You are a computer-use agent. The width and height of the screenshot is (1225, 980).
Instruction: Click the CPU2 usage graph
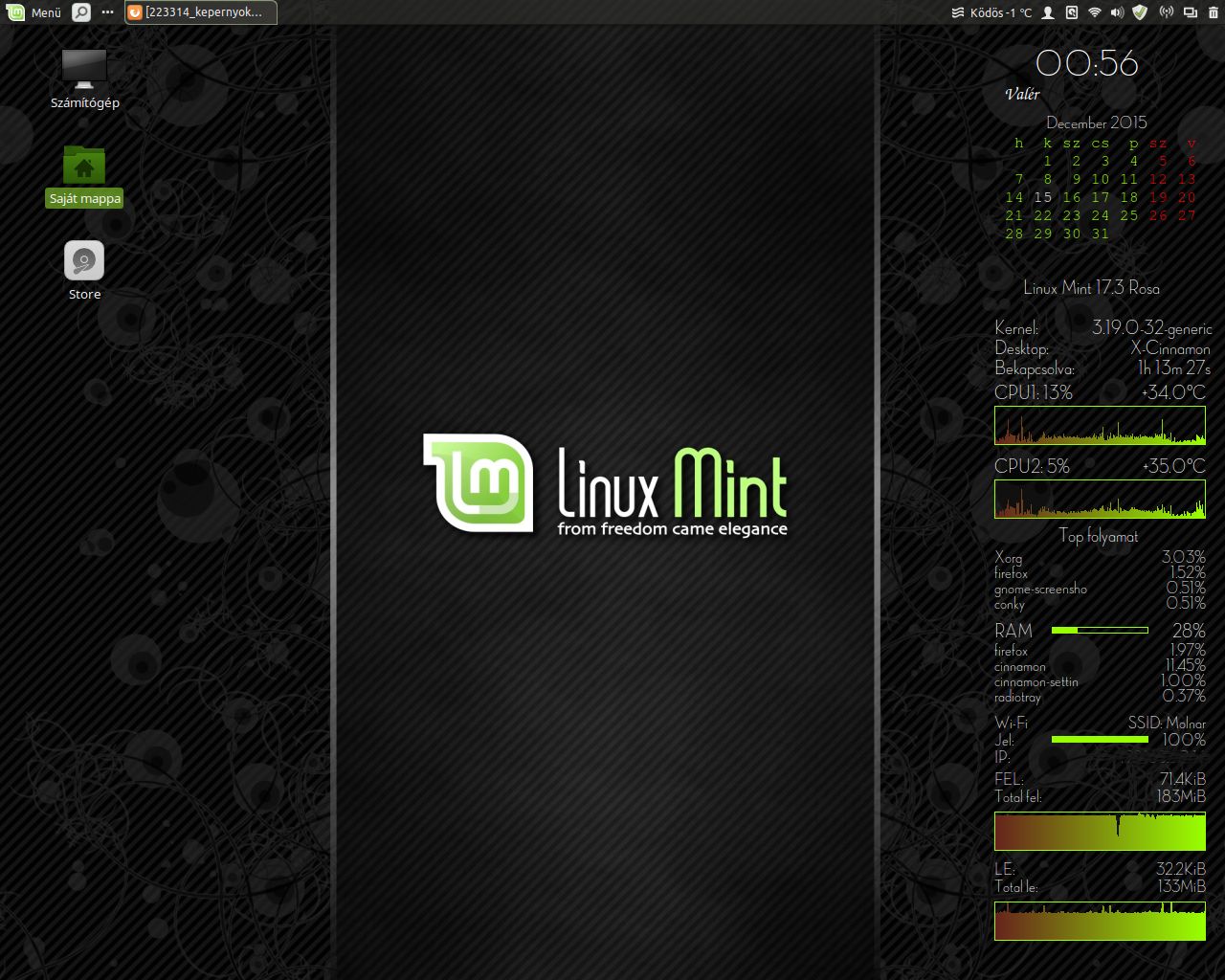point(1100,500)
